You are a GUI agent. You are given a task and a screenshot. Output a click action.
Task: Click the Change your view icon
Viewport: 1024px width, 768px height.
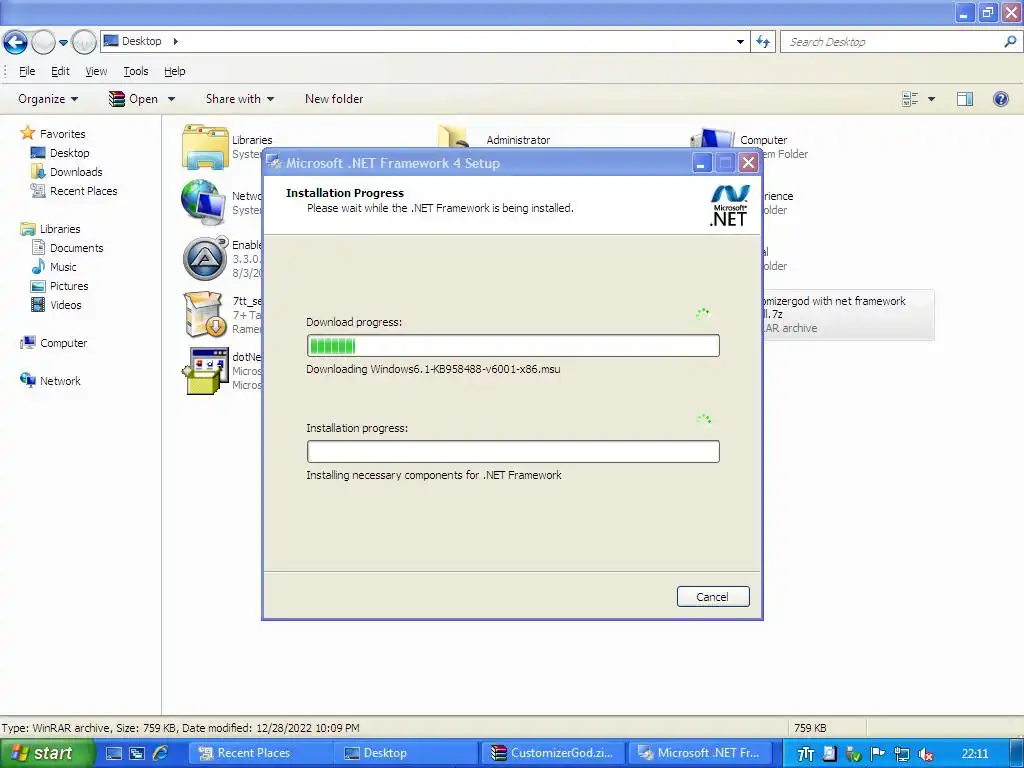(910, 99)
